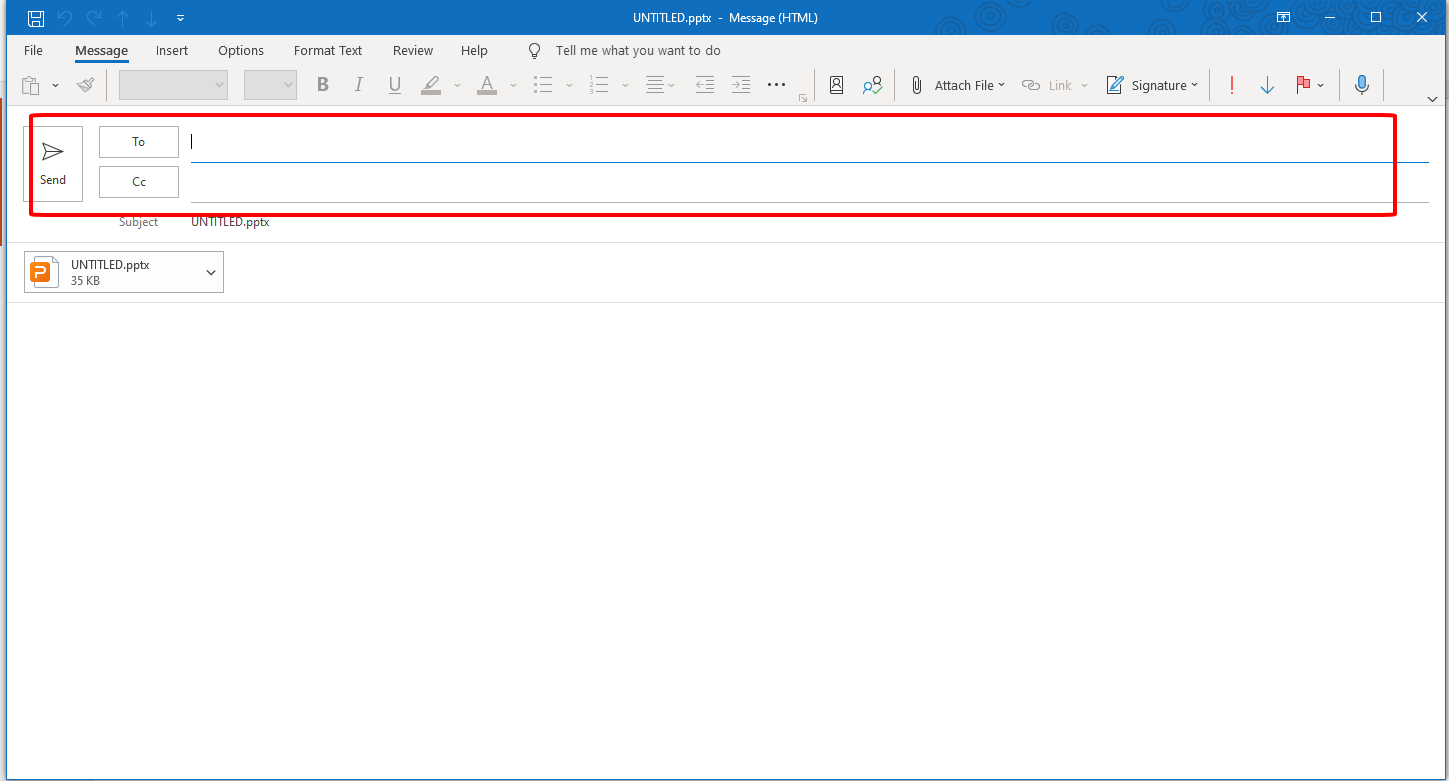Open the Attach File dropdown
This screenshot has width=1449, height=781.
click(x=999, y=84)
